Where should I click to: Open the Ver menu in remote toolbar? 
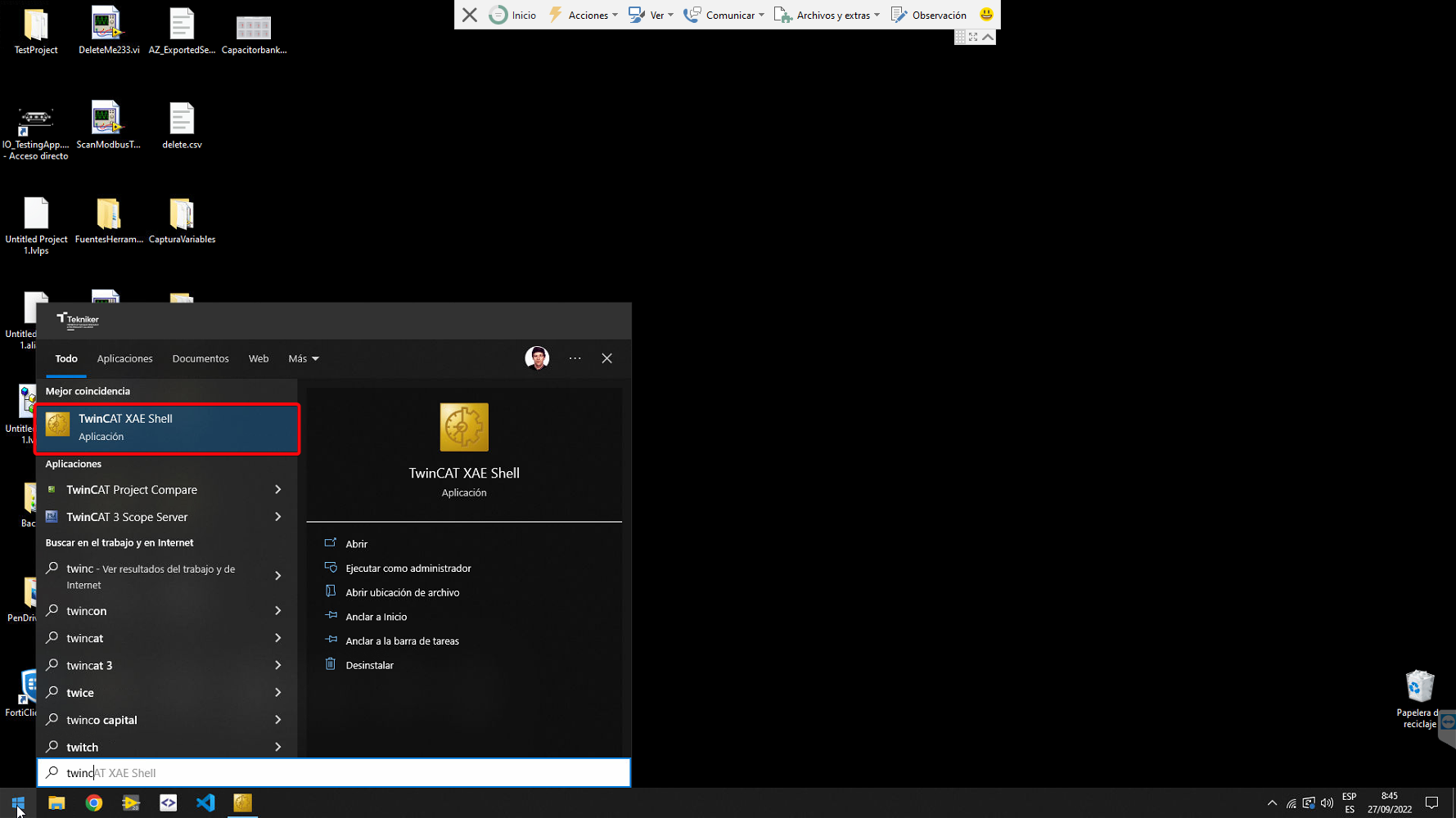(x=651, y=15)
